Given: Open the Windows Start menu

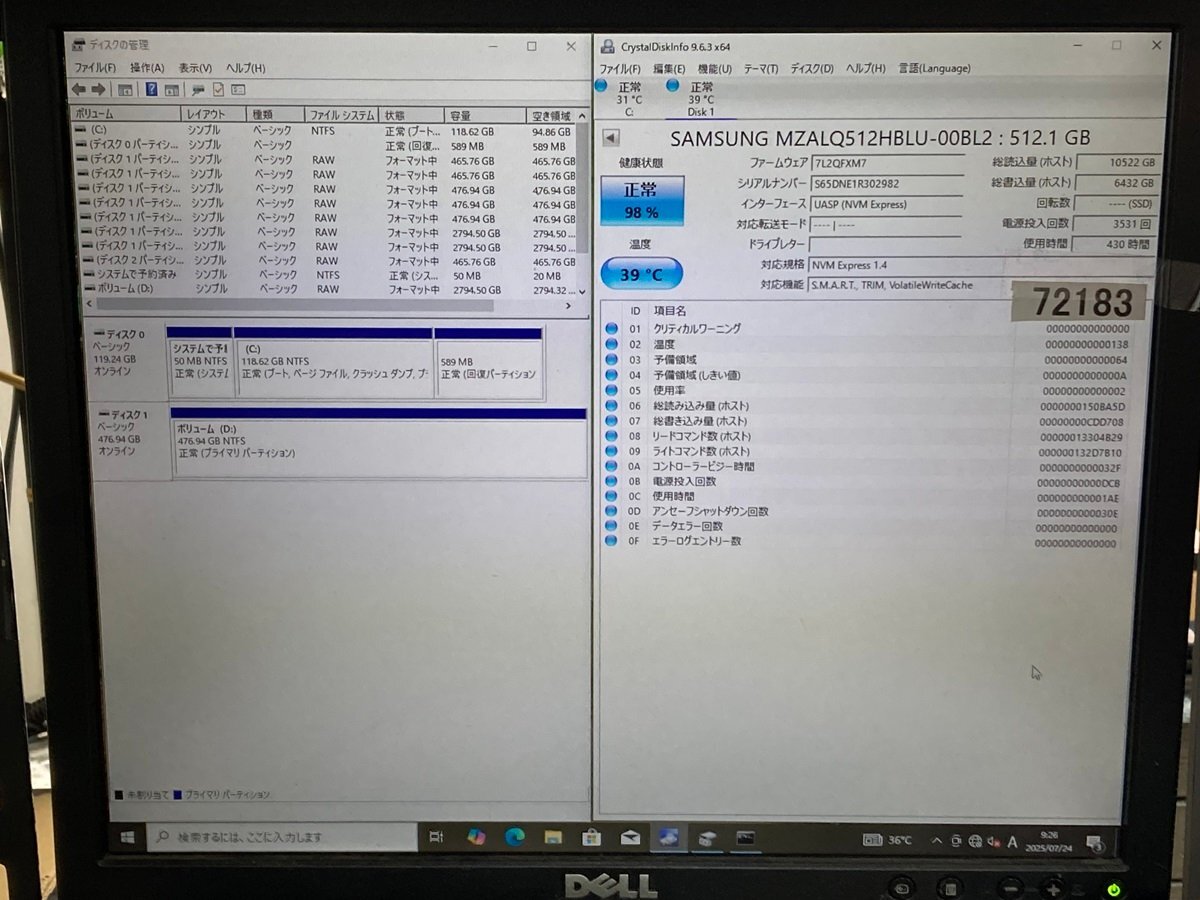Looking at the screenshot, I should [x=127, y=838].
